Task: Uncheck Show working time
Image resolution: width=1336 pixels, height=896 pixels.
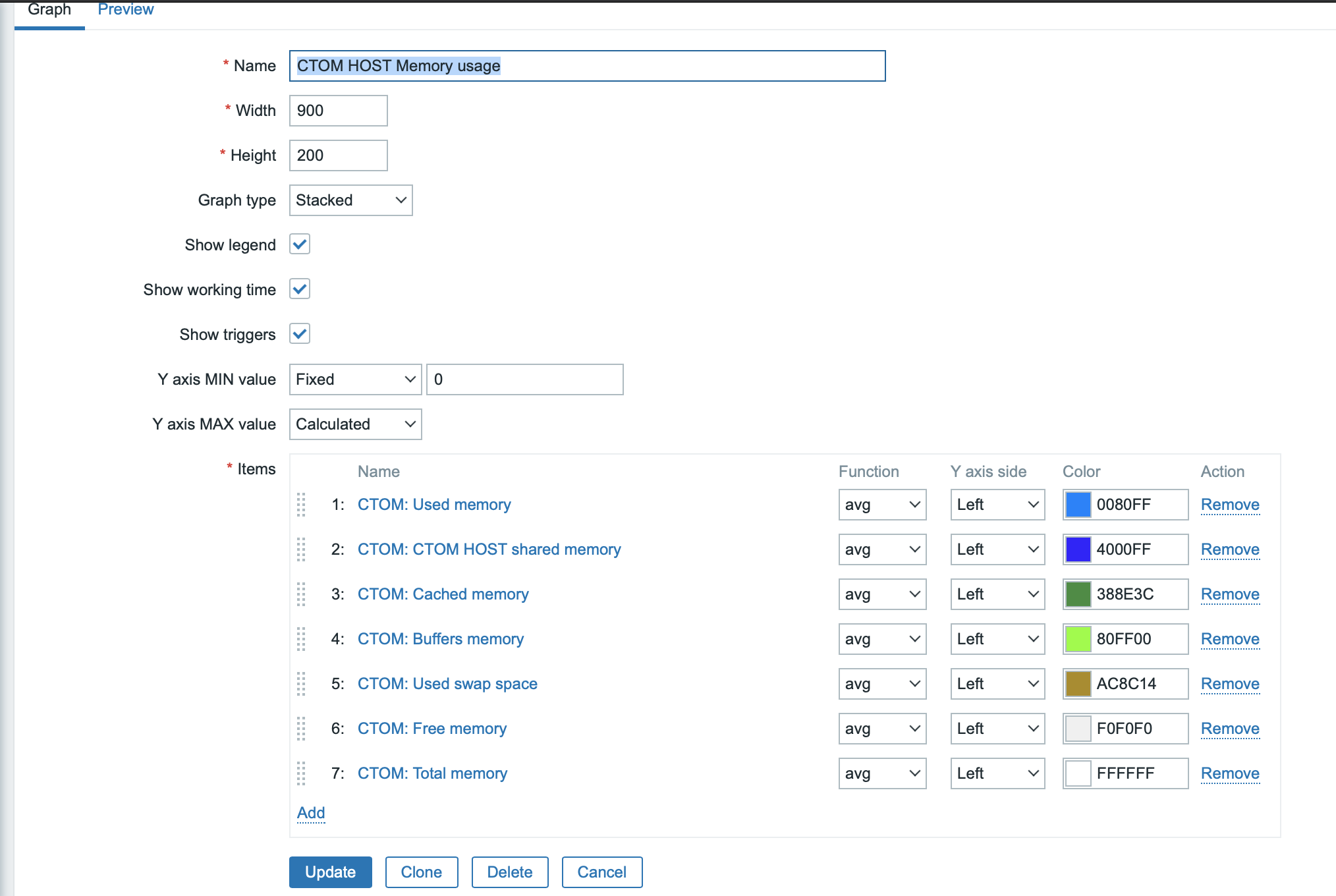Action: (300, 289)
